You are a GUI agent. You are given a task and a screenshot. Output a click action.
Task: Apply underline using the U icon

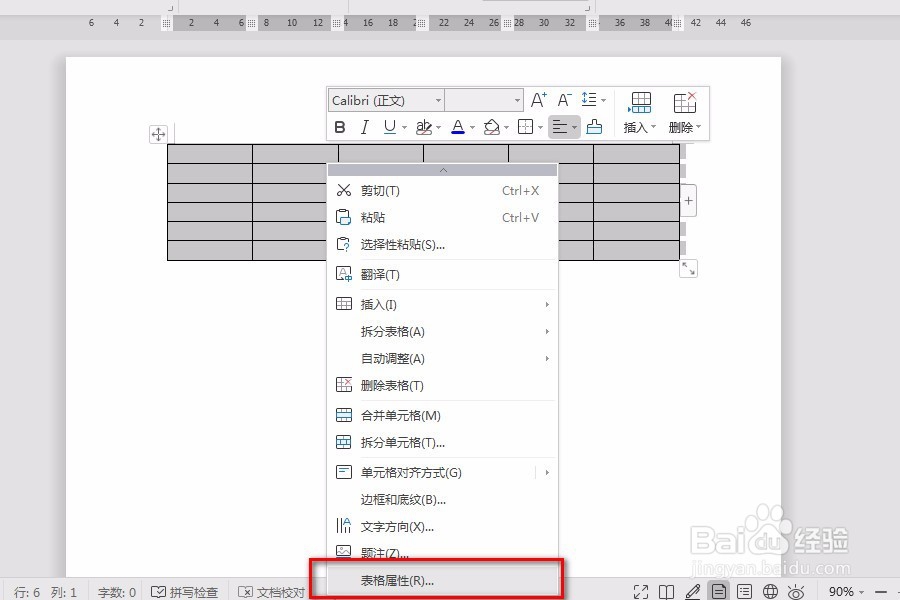390,126
